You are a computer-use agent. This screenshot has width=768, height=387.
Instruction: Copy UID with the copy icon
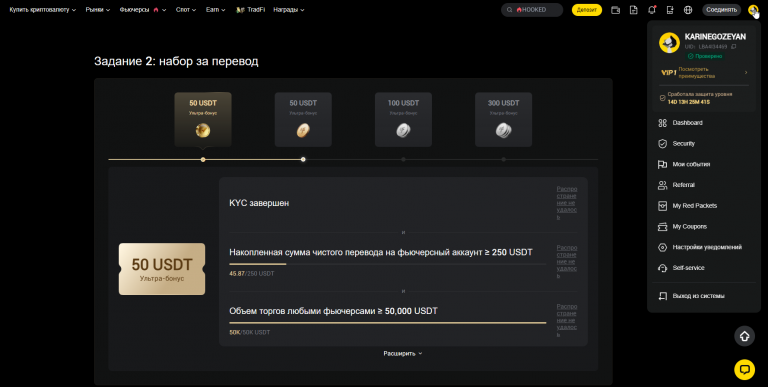pyautogui.click(x=733, y=47)
